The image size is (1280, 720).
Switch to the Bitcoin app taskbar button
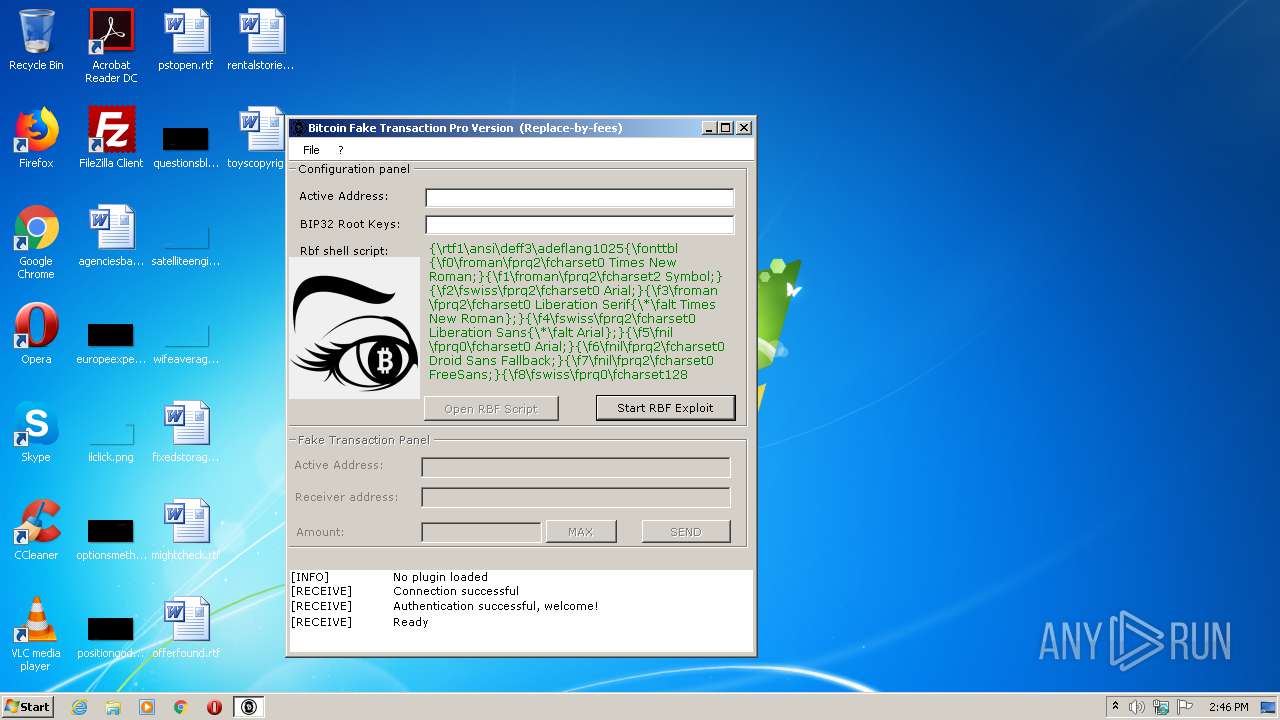249,707
